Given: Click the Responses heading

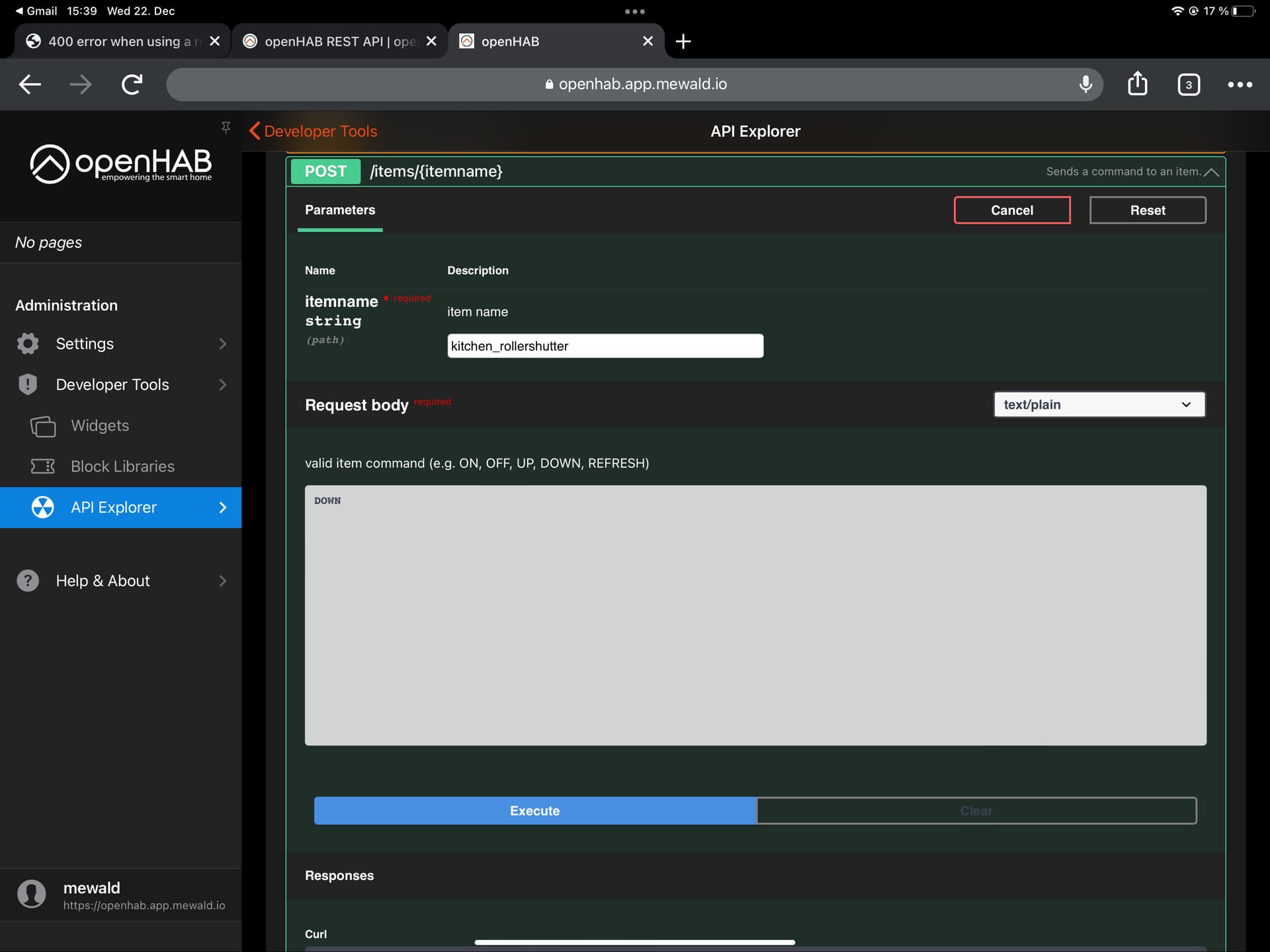Looking at the screenshot, I should 339,875.
